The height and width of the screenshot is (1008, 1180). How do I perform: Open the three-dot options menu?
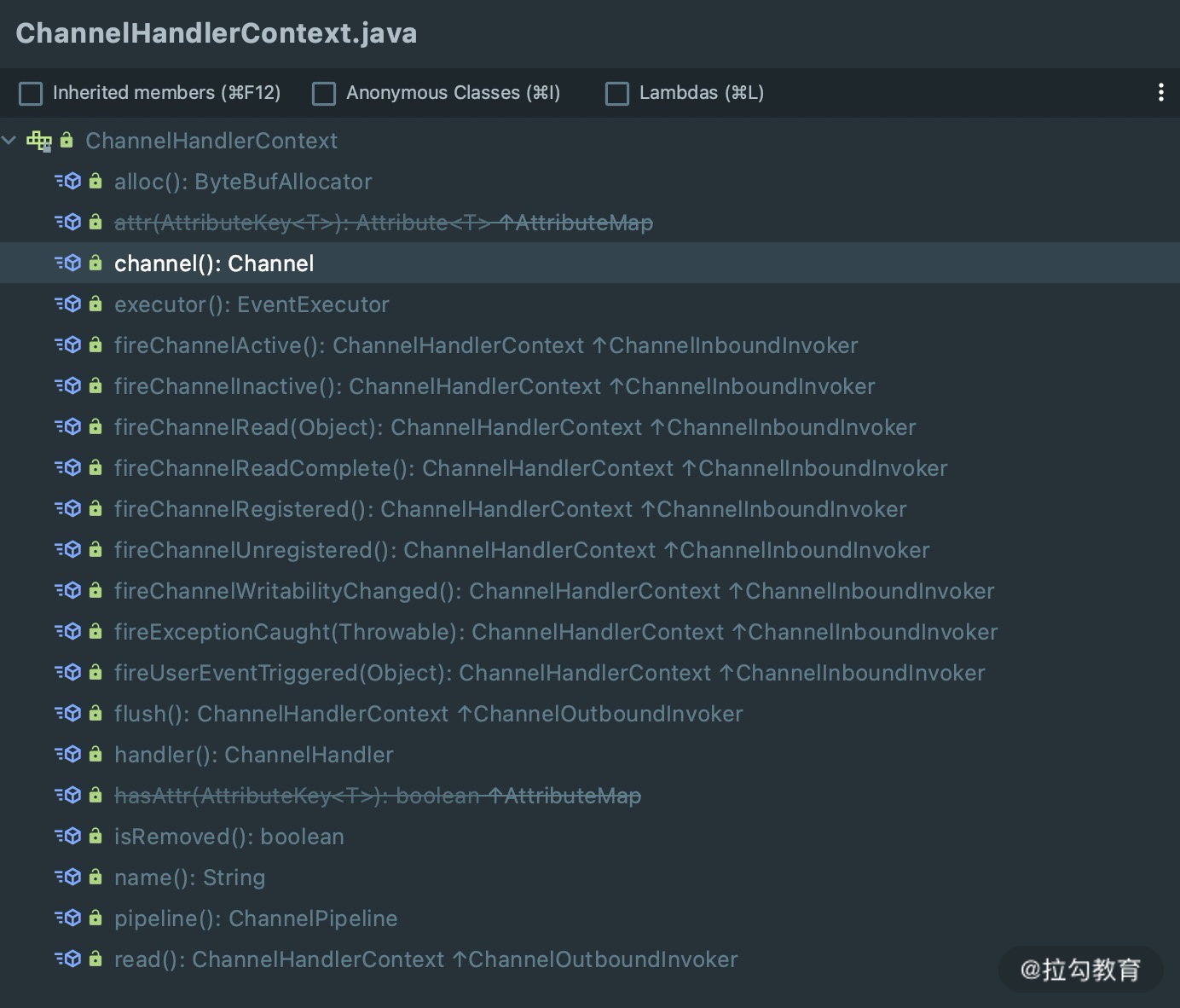coord(1160,93)
